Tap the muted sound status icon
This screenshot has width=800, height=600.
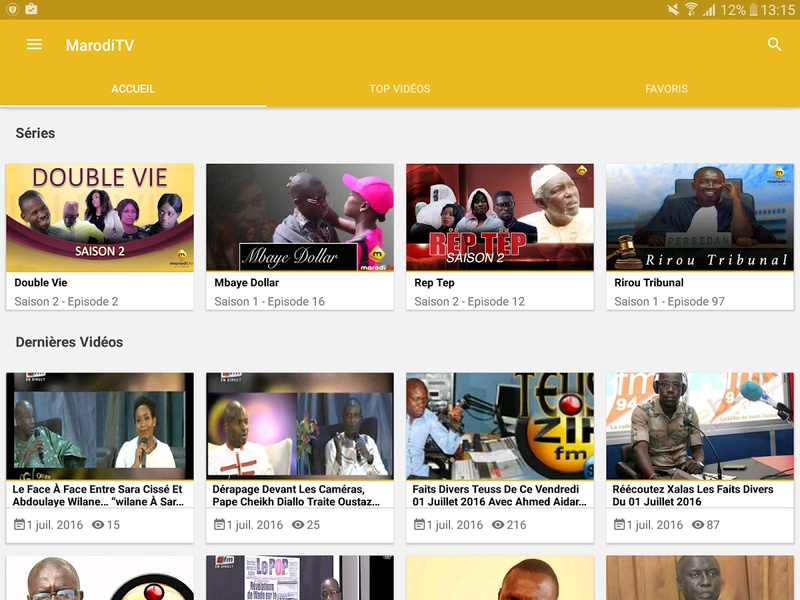673,9
